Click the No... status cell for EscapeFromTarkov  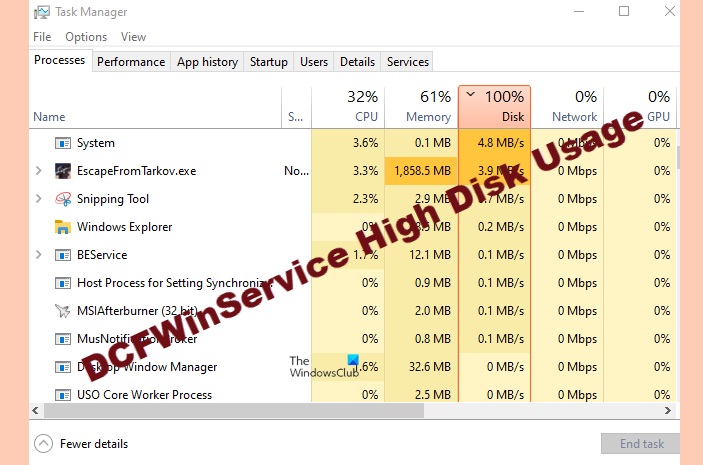pos(296,171)
